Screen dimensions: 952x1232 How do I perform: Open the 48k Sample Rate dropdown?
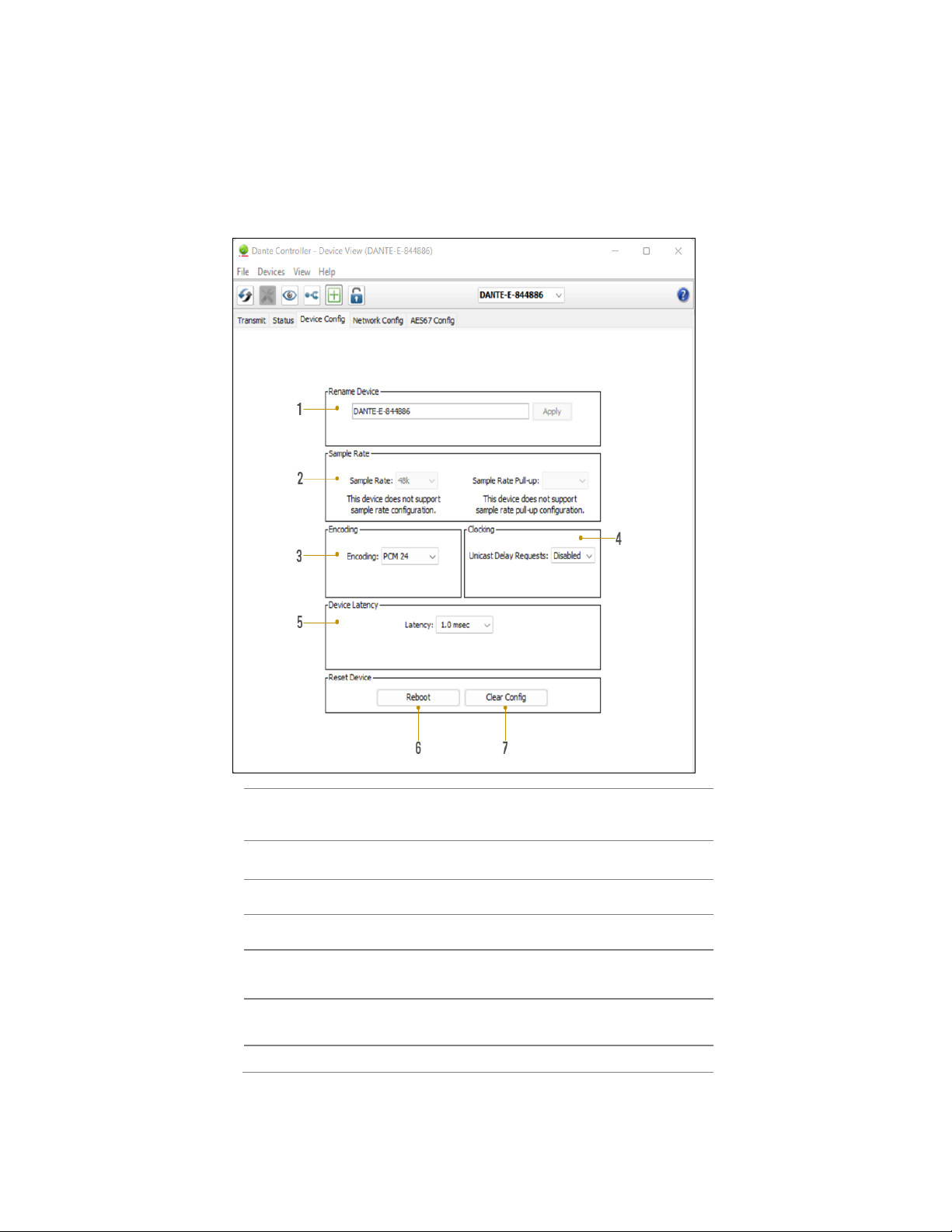[x=417, y=481]
